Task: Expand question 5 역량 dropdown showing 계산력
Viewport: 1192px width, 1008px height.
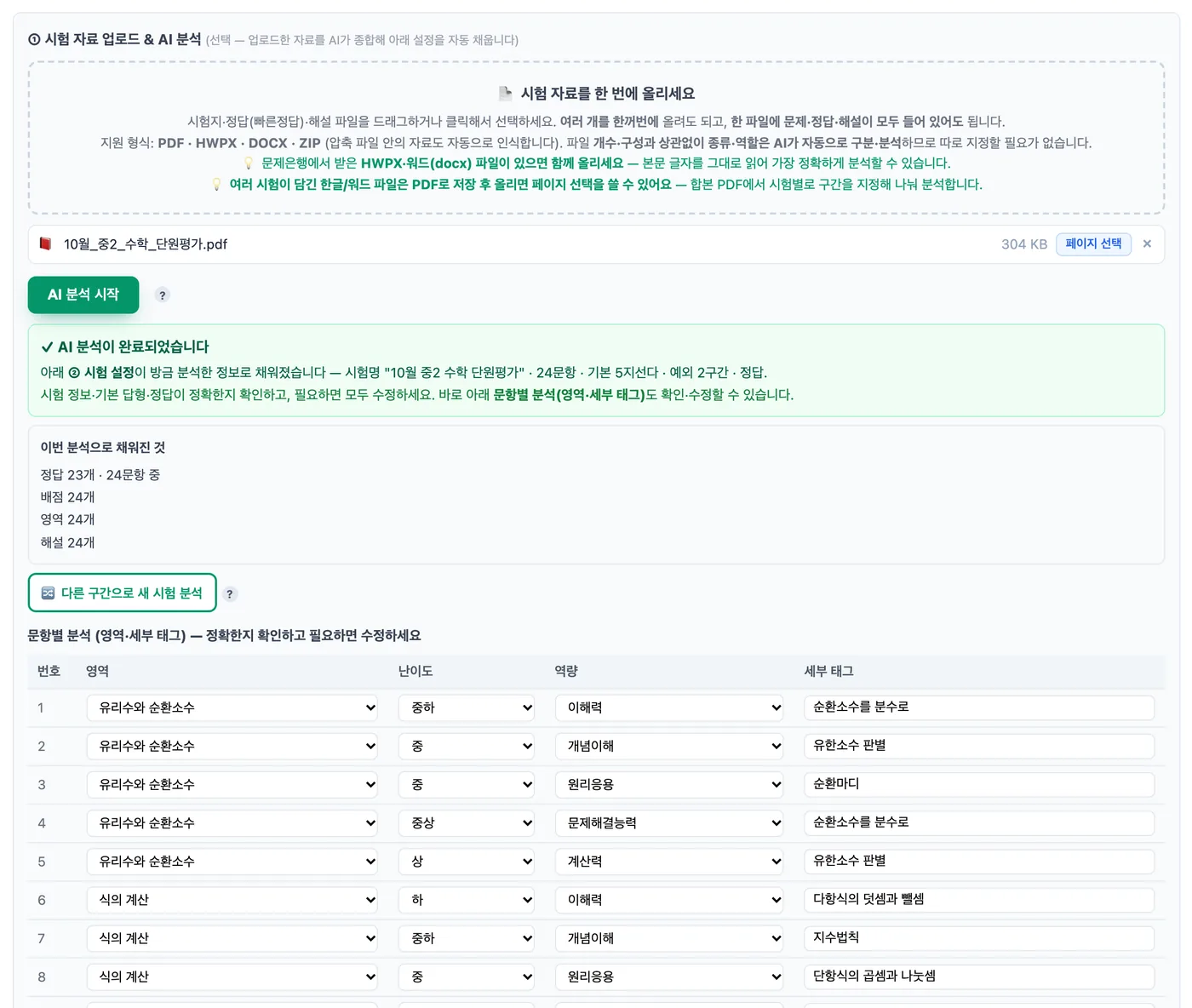Action: click(x=669, y=862)
